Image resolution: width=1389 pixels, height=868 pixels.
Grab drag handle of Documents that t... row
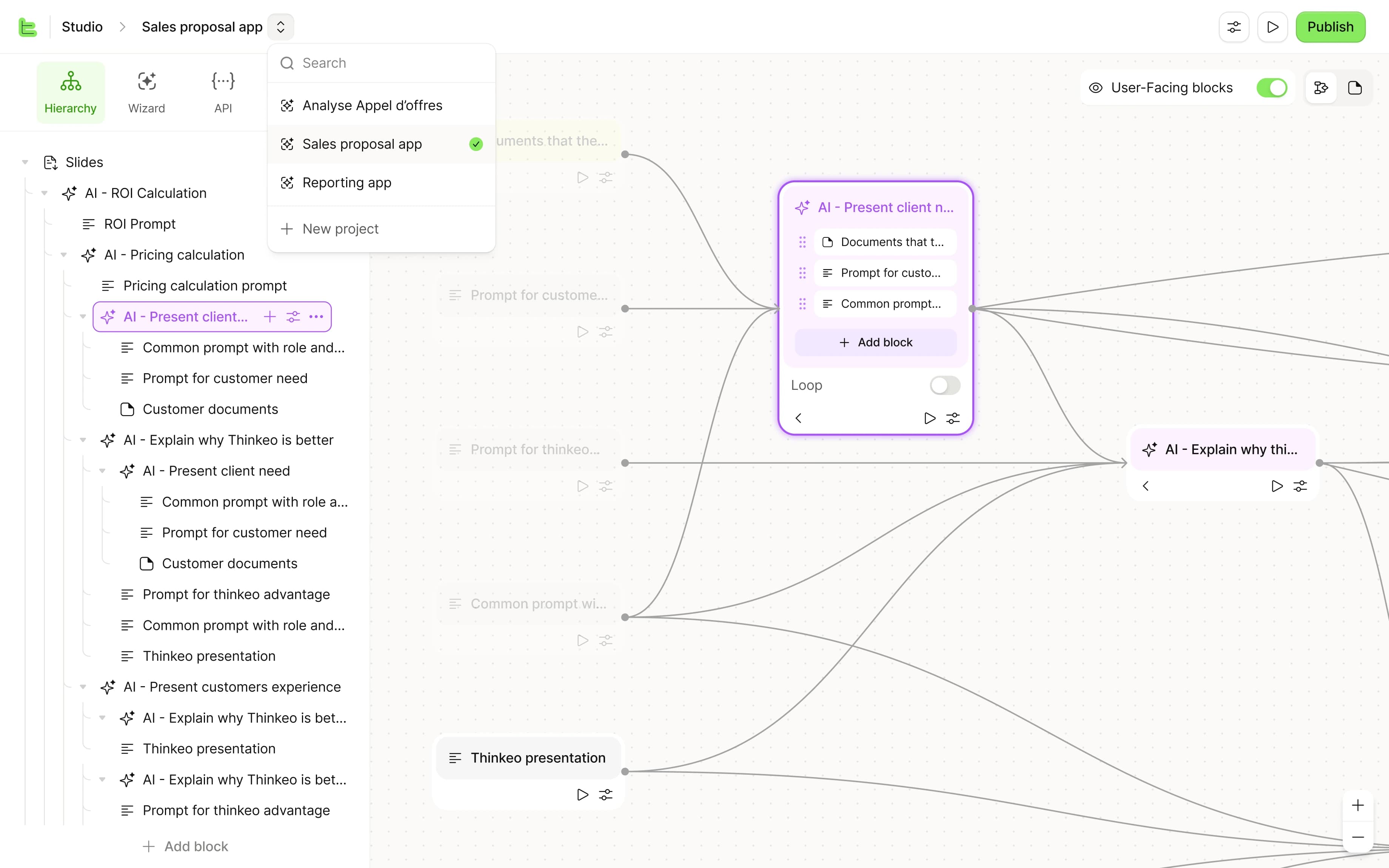[802, 242]
